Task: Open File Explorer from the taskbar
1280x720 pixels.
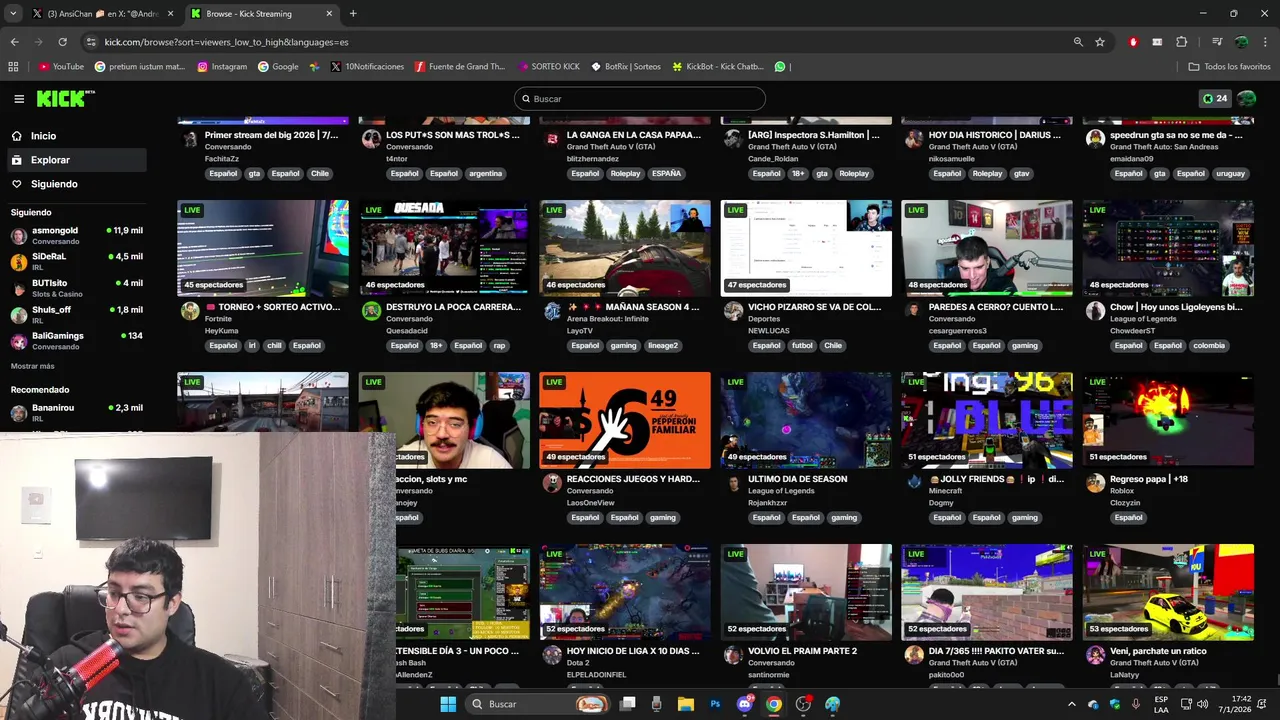Action: (x=685, y=704)
